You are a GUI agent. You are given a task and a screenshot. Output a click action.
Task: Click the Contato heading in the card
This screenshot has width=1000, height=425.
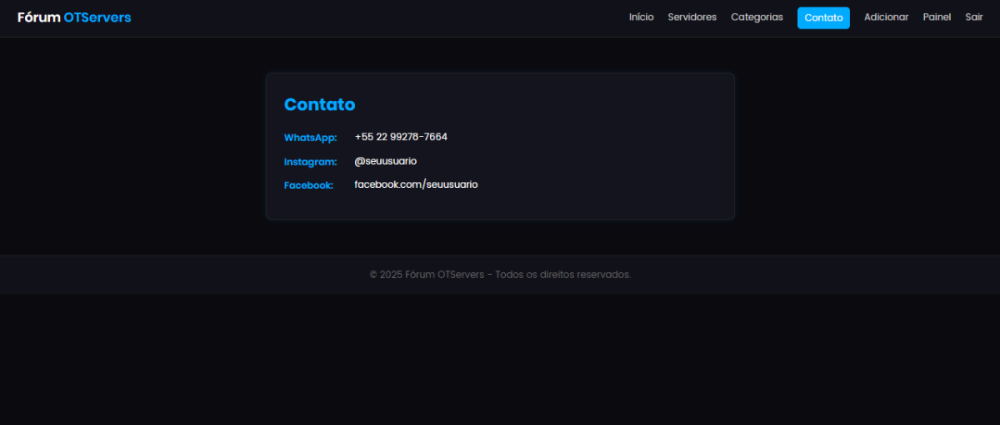pyautogui.click(x=319, y=105)
